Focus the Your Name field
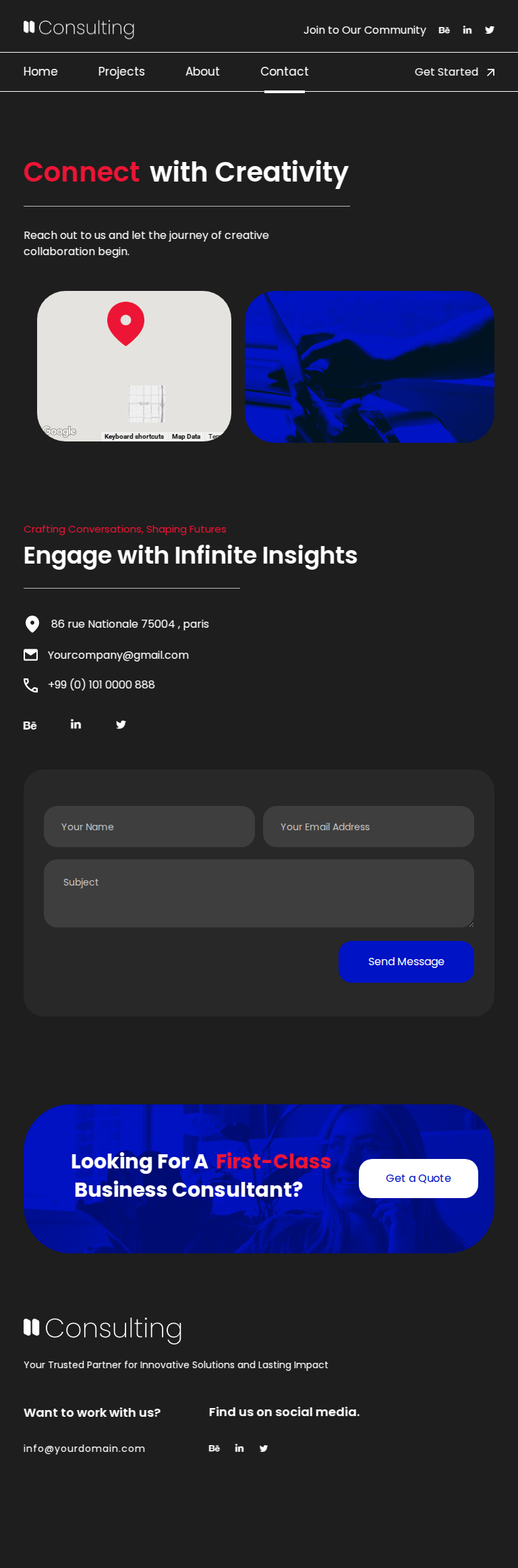The width and height of the screenshot is (518, 1568). 149,827
